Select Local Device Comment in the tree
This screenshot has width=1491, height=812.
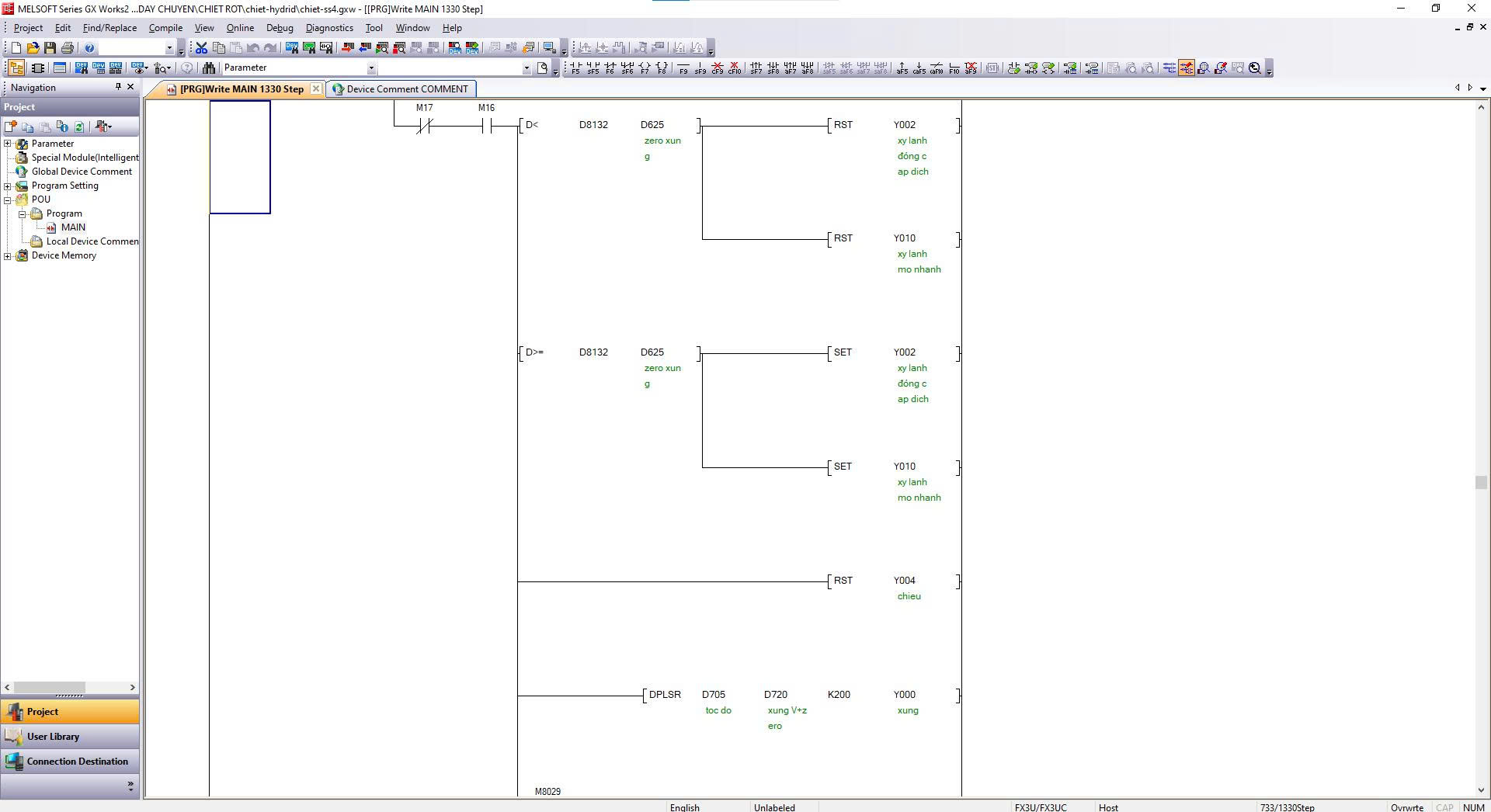(92, 241)
